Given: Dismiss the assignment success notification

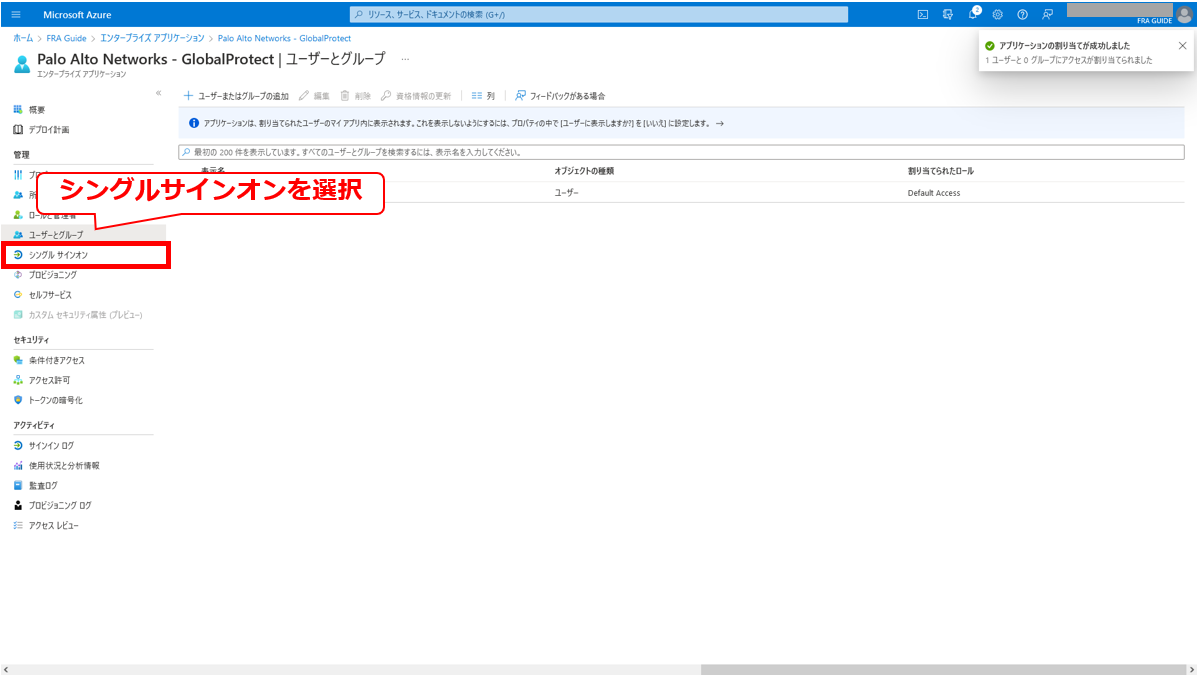Looking at the screenshot, I should (x=1183, y=46).
